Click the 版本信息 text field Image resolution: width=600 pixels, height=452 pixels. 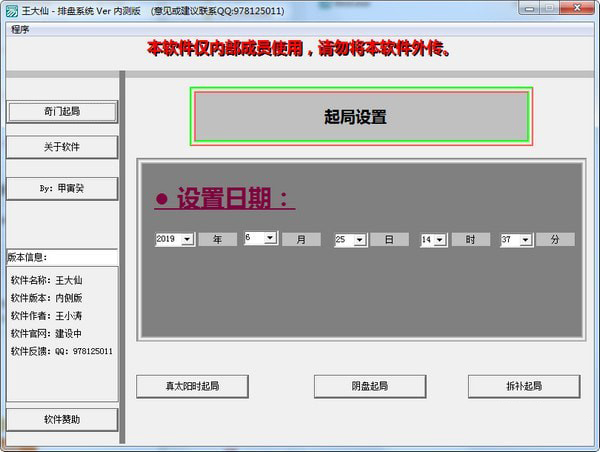[x=62, y=257]
